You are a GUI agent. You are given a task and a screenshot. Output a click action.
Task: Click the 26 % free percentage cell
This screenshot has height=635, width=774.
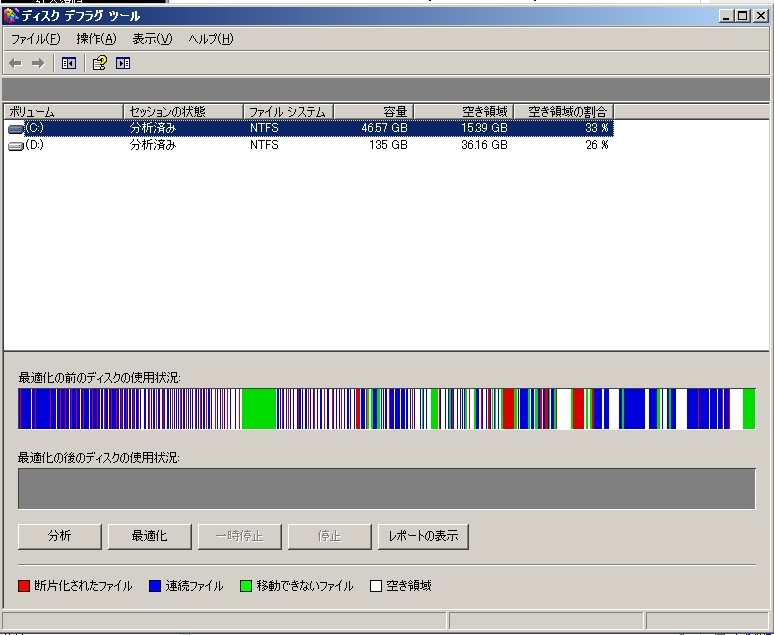click(x=597, y=145)
